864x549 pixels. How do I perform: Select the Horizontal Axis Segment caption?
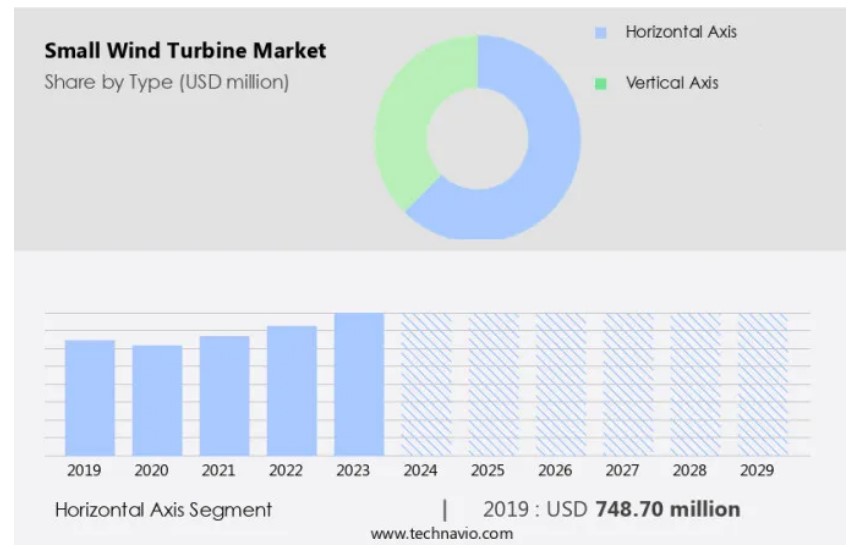click(x=163, y=510)
